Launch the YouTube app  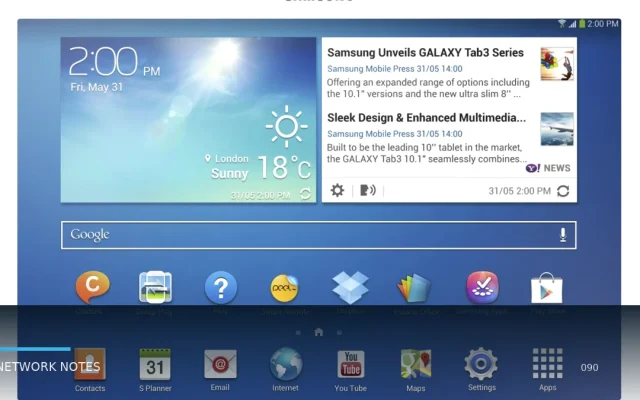tap(351, 364)
